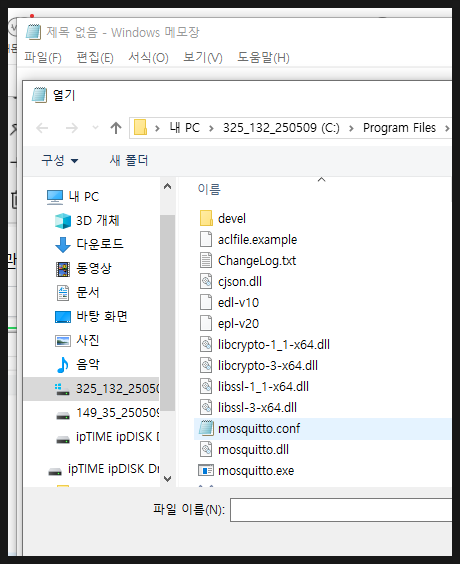The width and height of the screenshot is (460, 564).
Task: Click the devel folder icon
Action: [x=206, y=218]
